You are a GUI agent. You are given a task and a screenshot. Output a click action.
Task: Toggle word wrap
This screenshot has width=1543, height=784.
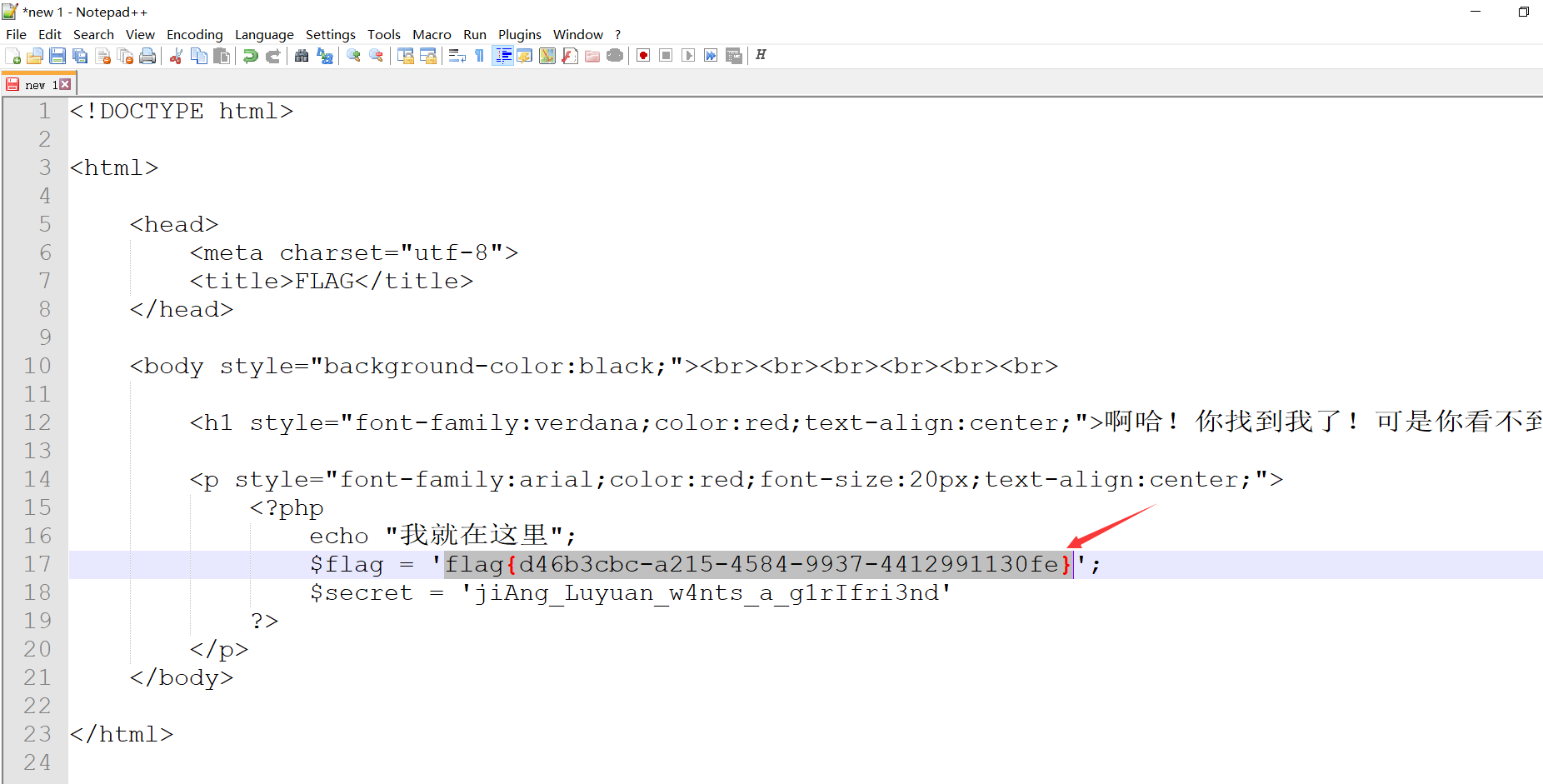(x=457, y=56)
